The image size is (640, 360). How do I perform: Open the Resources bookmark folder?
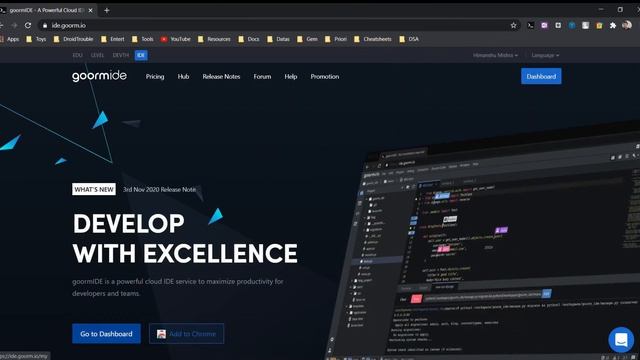pos(214,39)
